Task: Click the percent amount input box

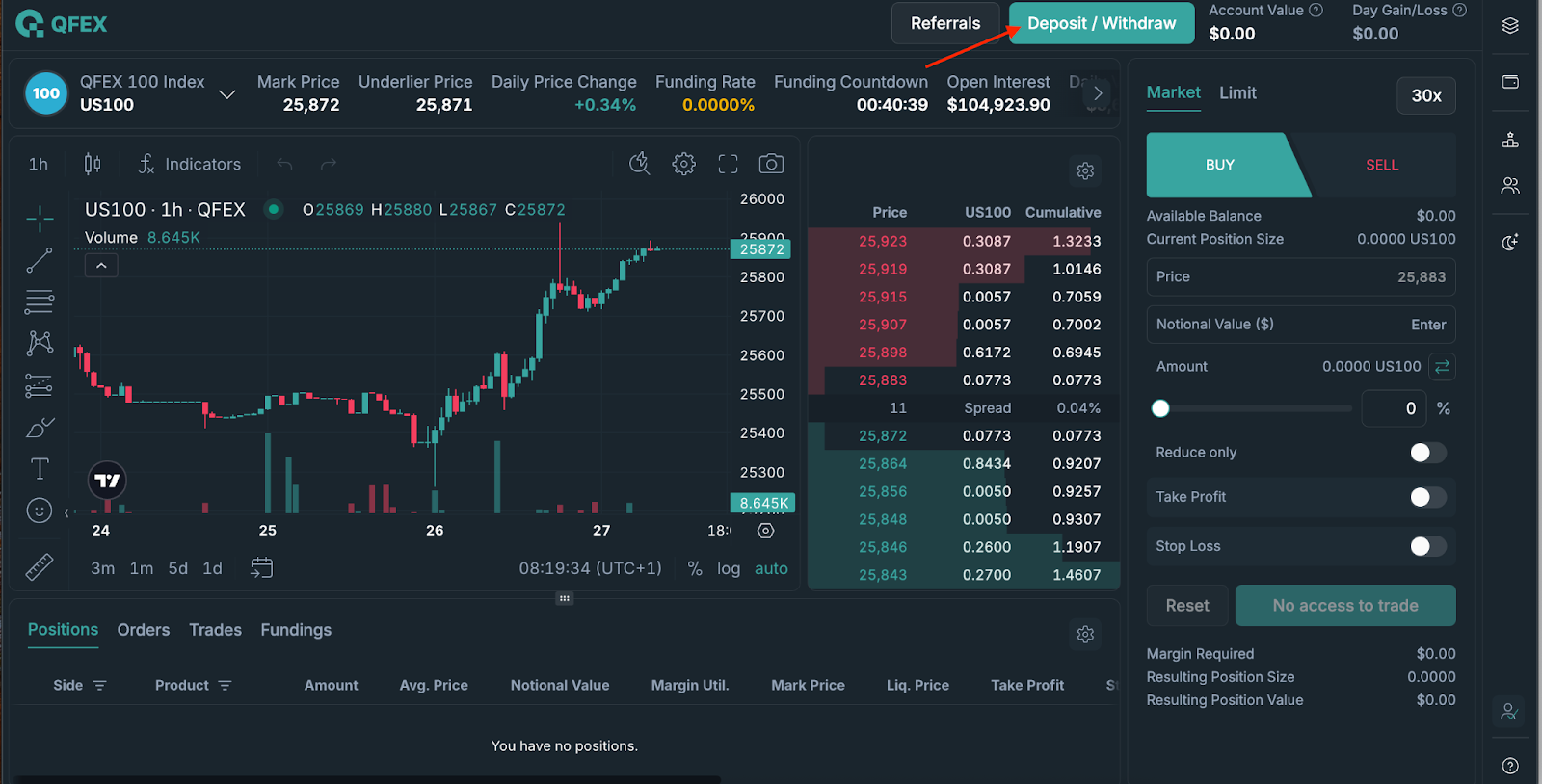Action: (1394, 408)
